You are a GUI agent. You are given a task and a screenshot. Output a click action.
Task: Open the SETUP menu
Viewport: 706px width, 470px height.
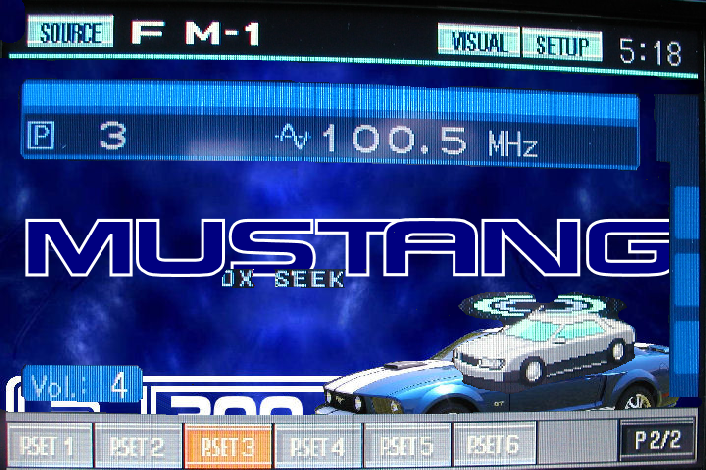[x=562, y=45]
